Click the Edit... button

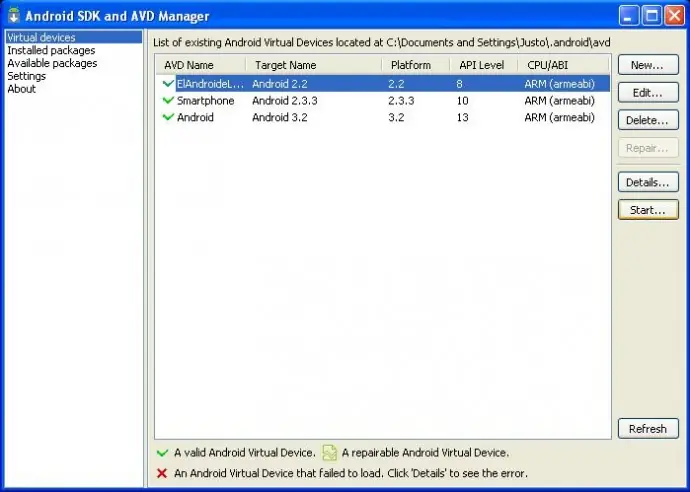click(648, 93)
